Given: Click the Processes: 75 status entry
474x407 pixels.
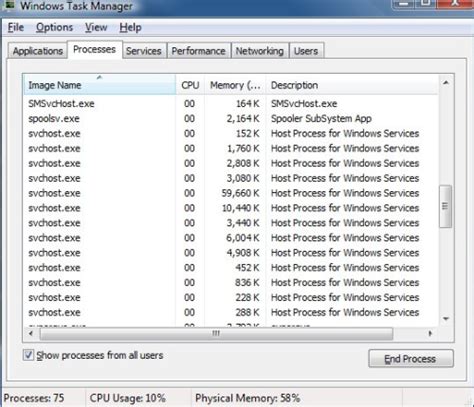Looking at the screenshot, I should [x=34, y=398].
